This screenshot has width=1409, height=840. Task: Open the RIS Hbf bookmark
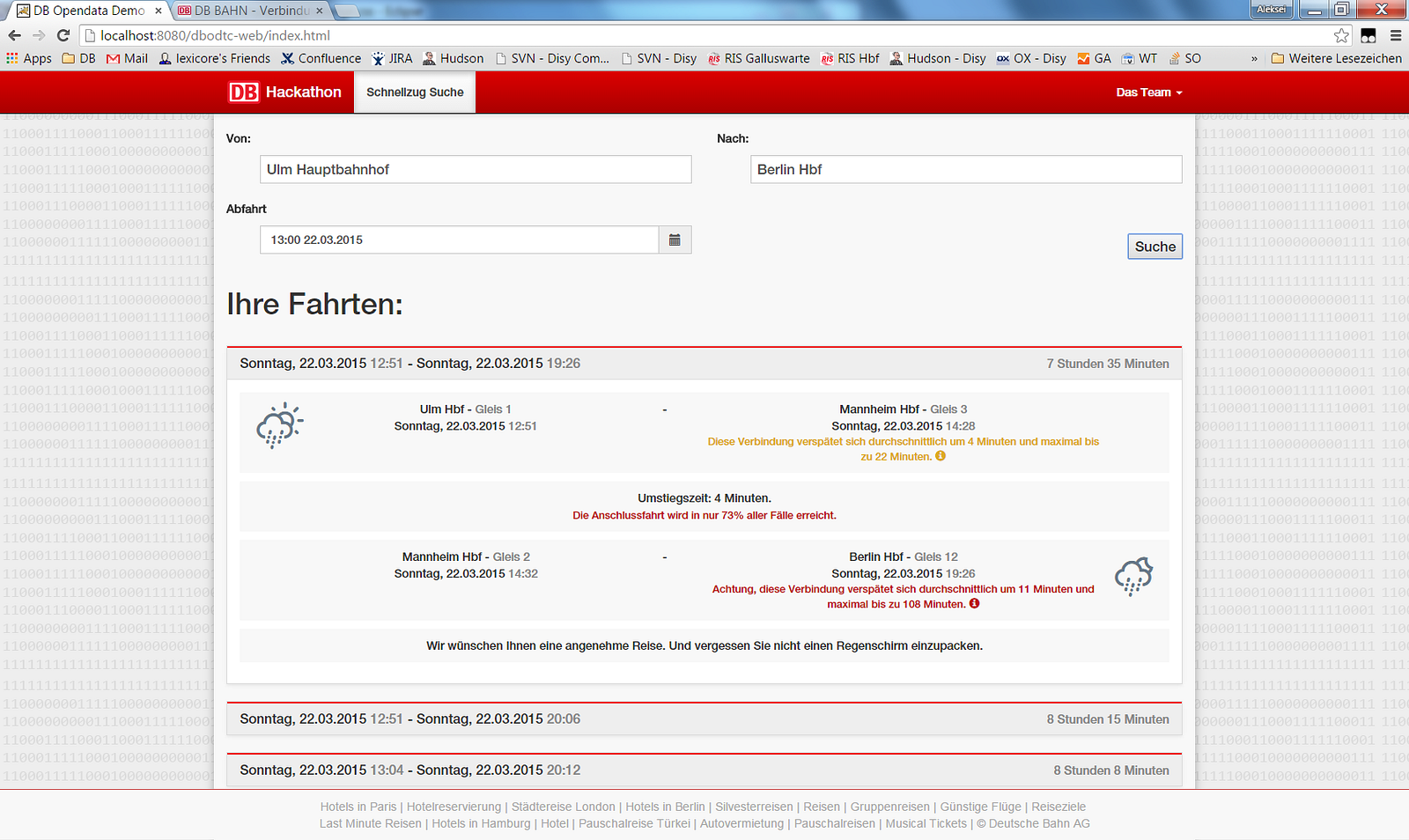tap(850, 58)
